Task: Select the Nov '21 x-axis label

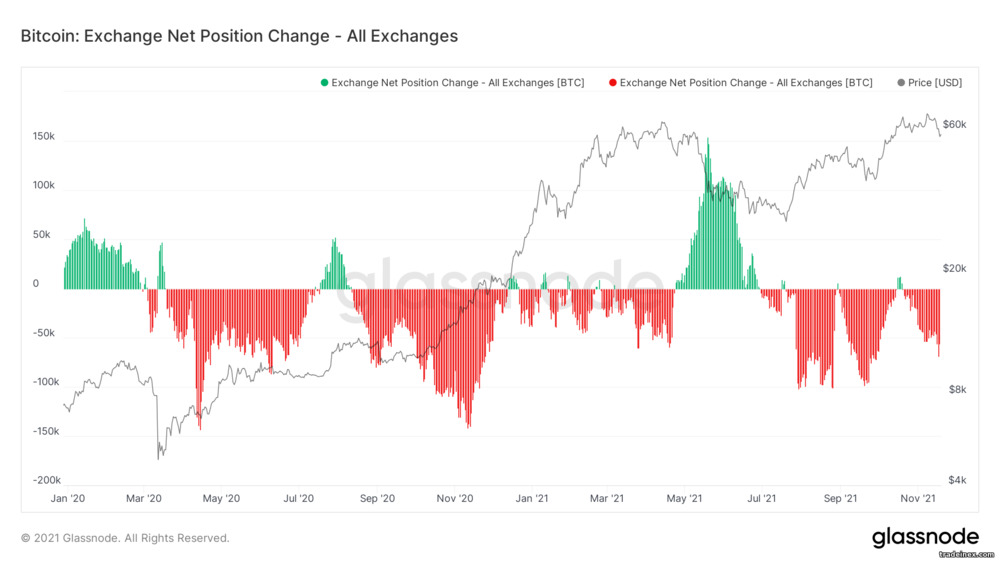Action: pyautogui.click(x=918, y=498)
